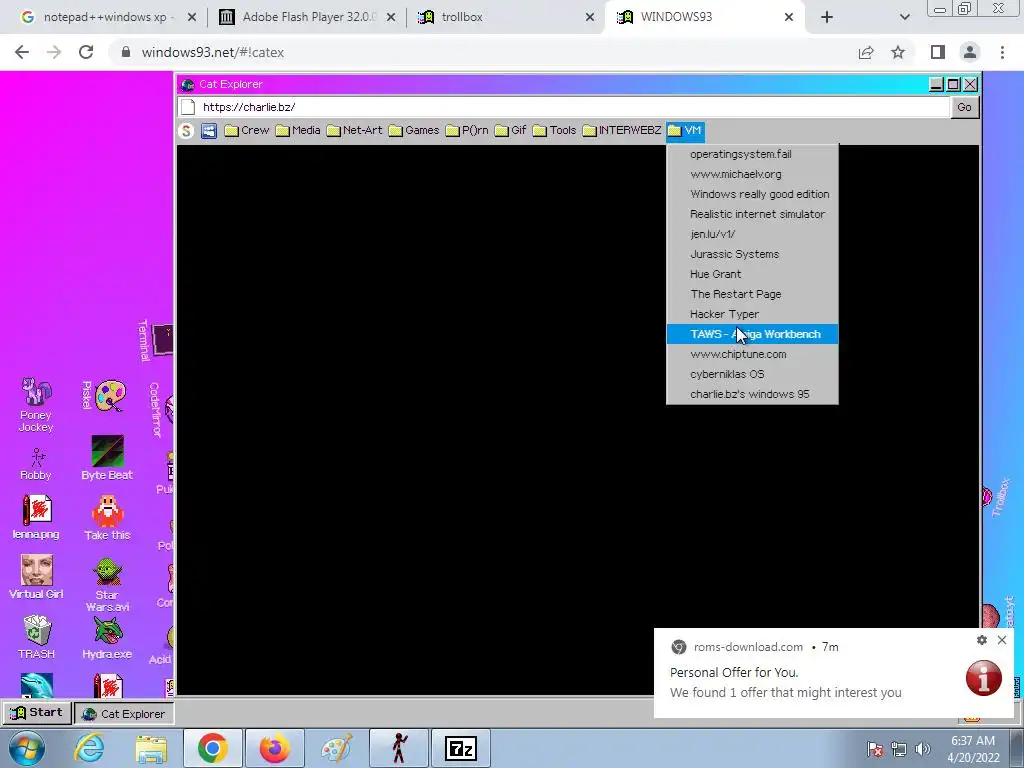Click the blue grid bookmark icon in Cat Explorer
1024x768 pixels.
tap(208, 131)
